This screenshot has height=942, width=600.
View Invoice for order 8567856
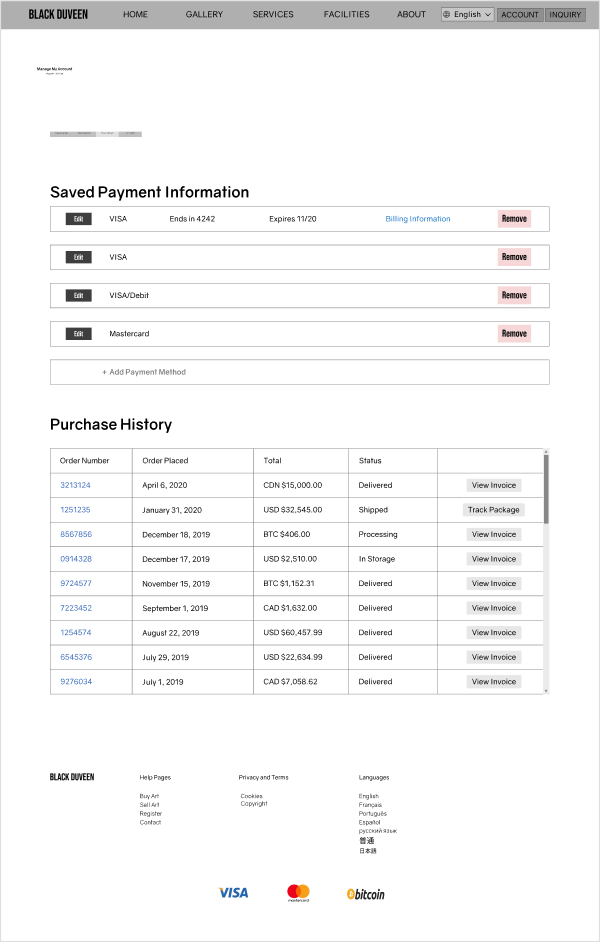[x=493, y=534]
